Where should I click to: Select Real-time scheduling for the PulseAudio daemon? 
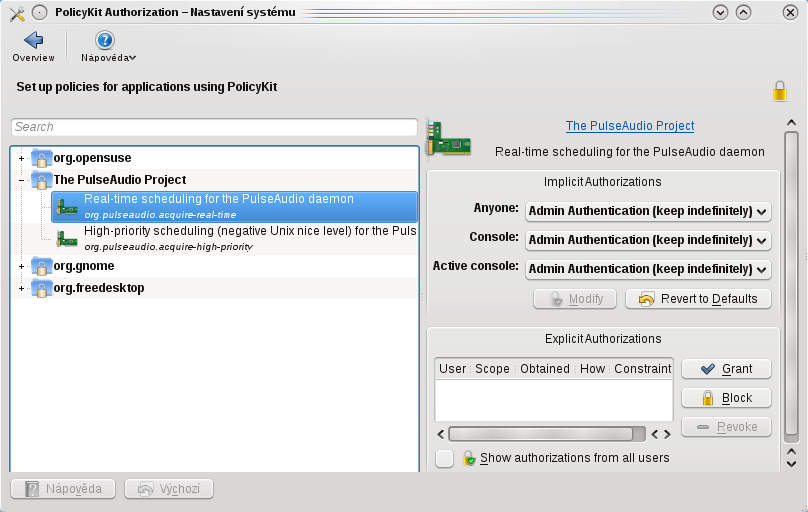(x=234, y=207)
